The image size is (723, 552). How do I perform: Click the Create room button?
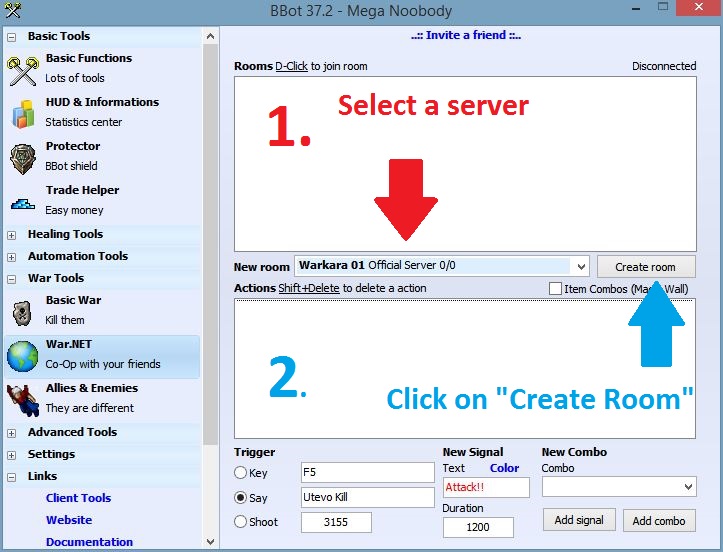645,267
